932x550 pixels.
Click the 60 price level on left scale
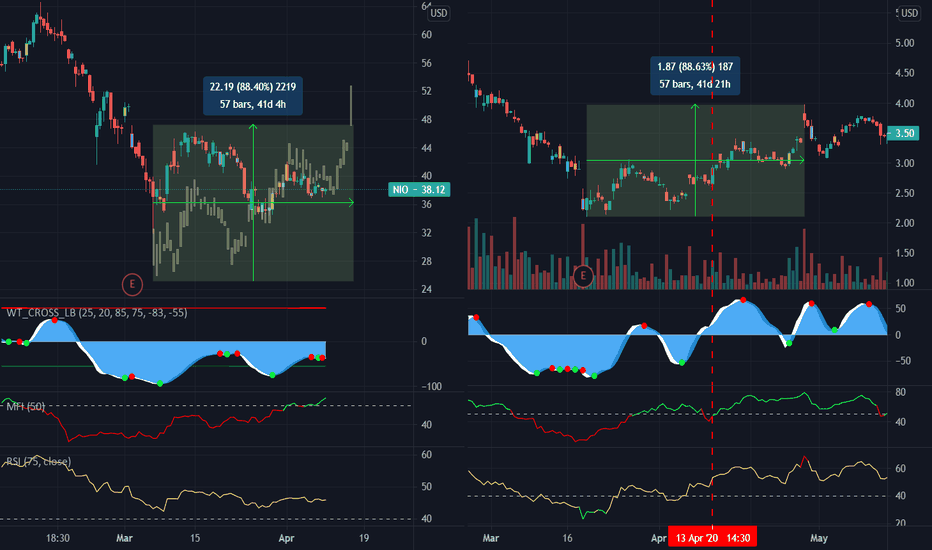click(x=426, y=34)
